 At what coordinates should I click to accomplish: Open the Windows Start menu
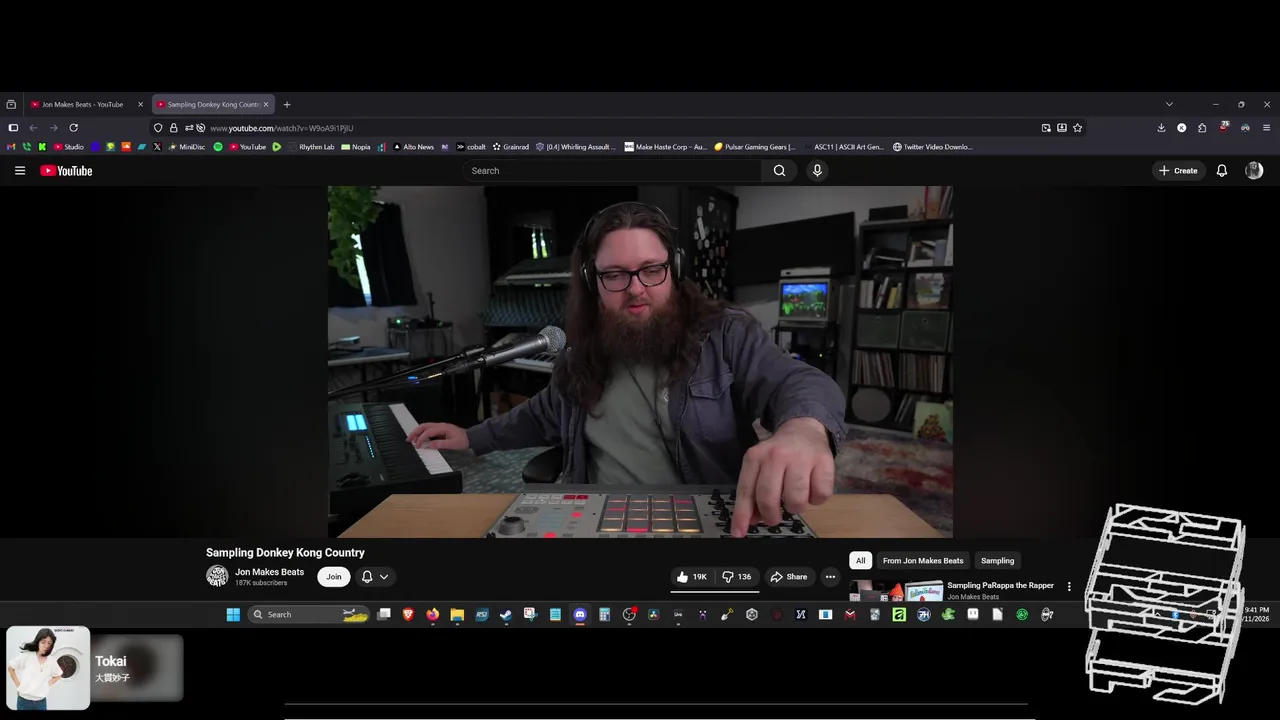tap(233, 615)
